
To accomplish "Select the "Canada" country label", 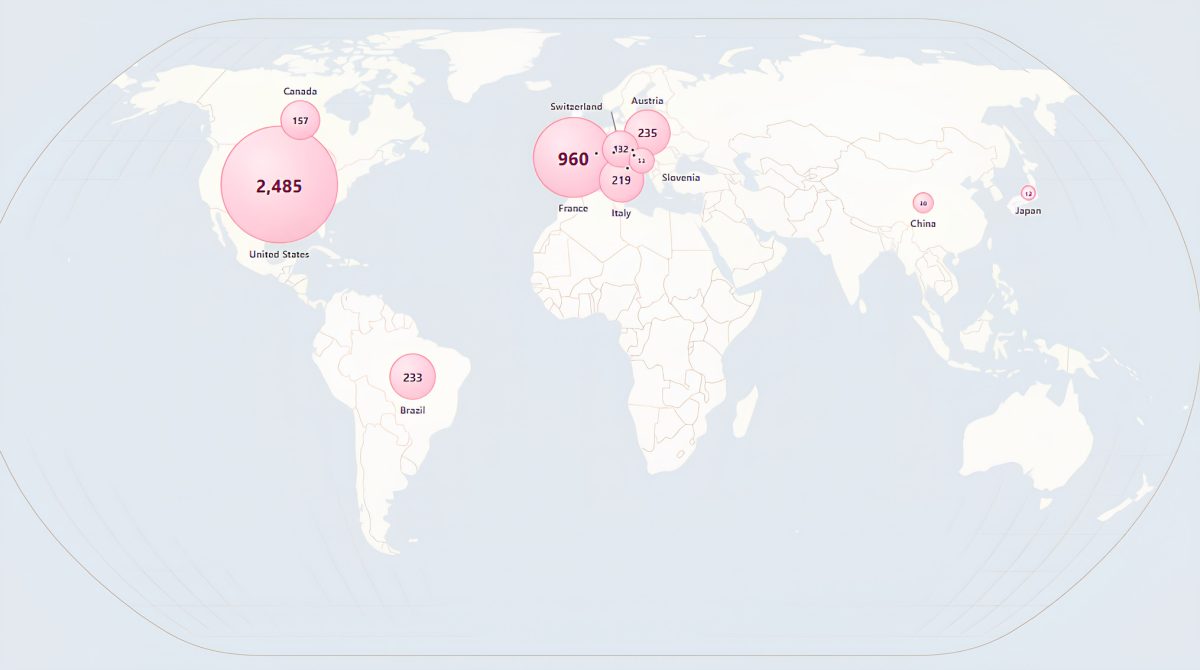I will click(x=300, y=91).
